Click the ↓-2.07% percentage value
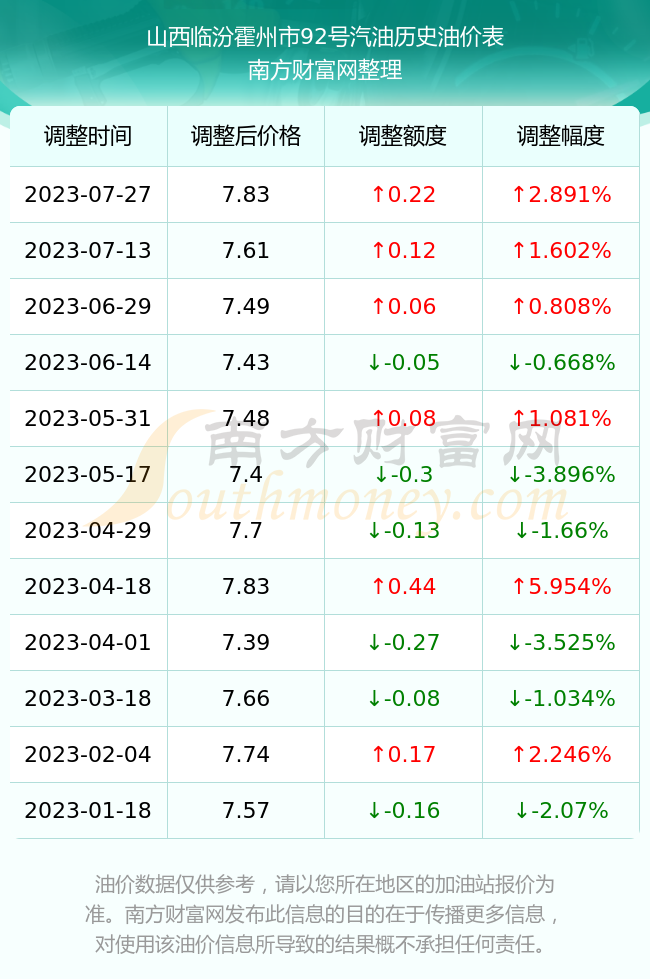 [561, 811]
